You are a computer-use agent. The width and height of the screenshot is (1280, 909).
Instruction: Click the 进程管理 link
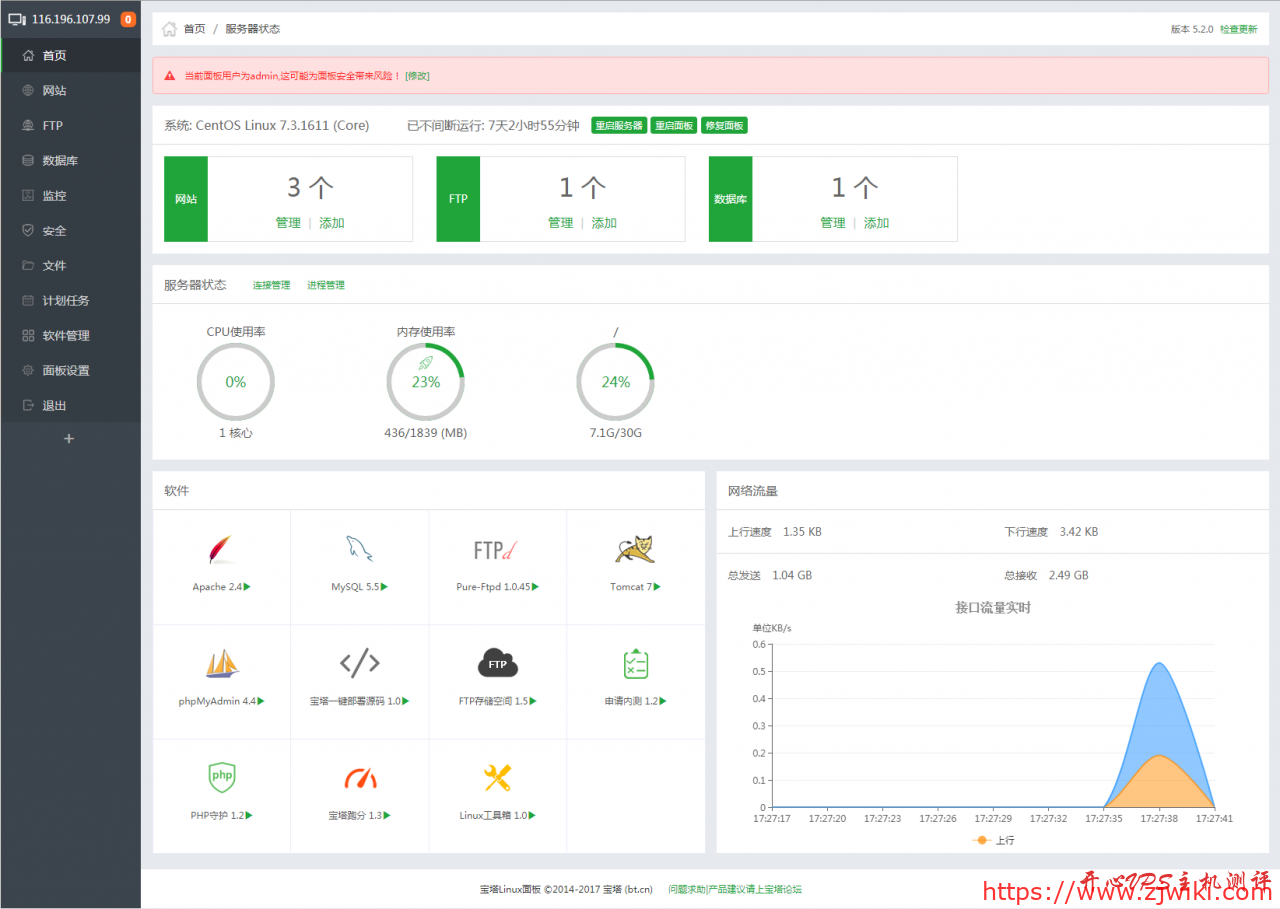point(325,286)
